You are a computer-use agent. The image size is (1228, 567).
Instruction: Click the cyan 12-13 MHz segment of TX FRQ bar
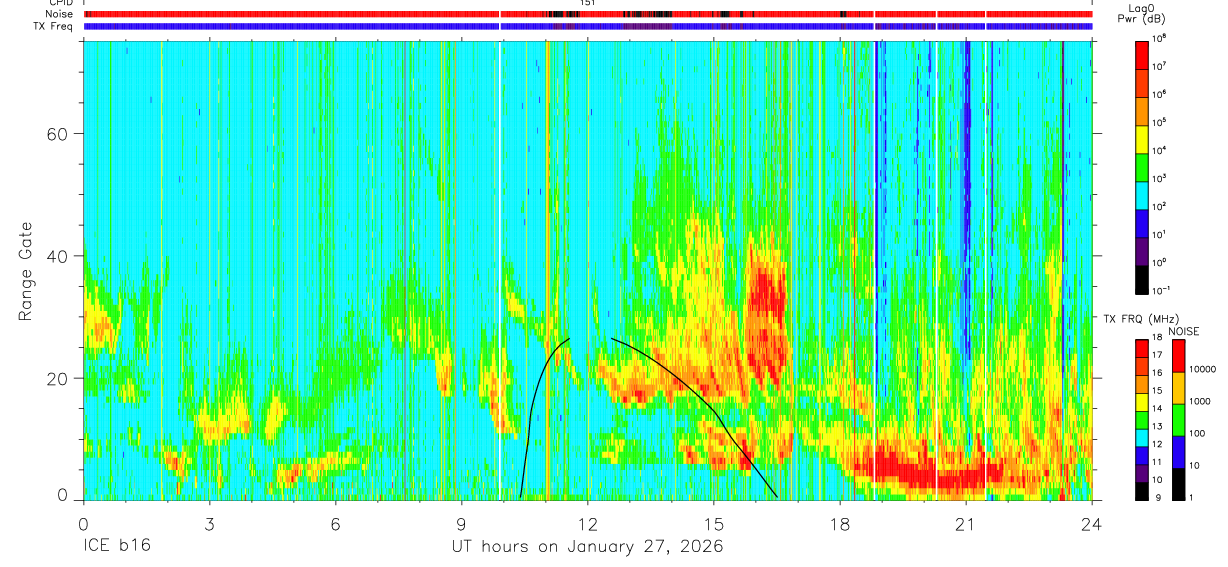pos(1143,437)
